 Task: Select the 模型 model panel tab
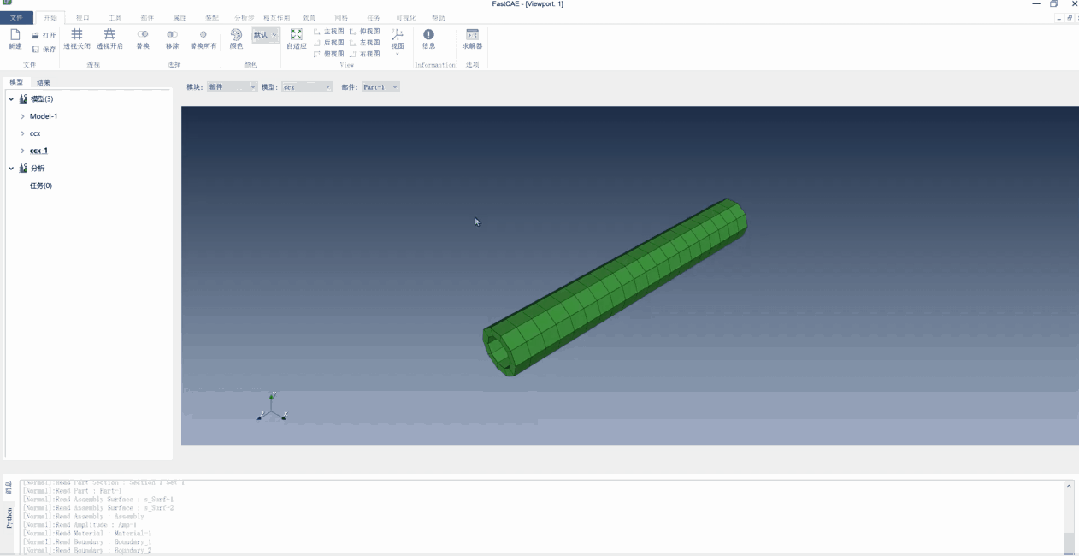click(x=16, y=82)
